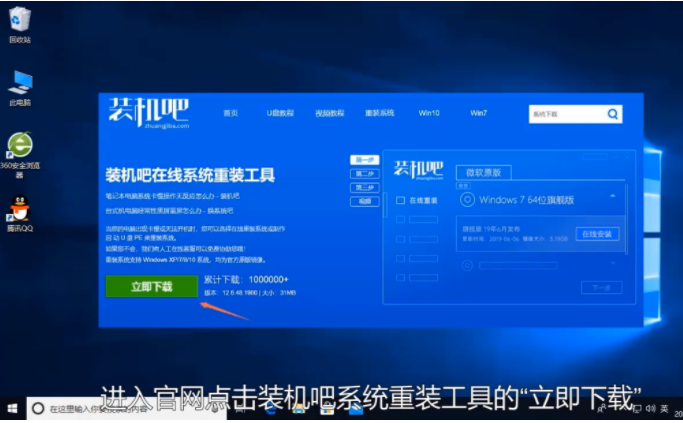Click the 系统下载 website search field

click(565, 114)
